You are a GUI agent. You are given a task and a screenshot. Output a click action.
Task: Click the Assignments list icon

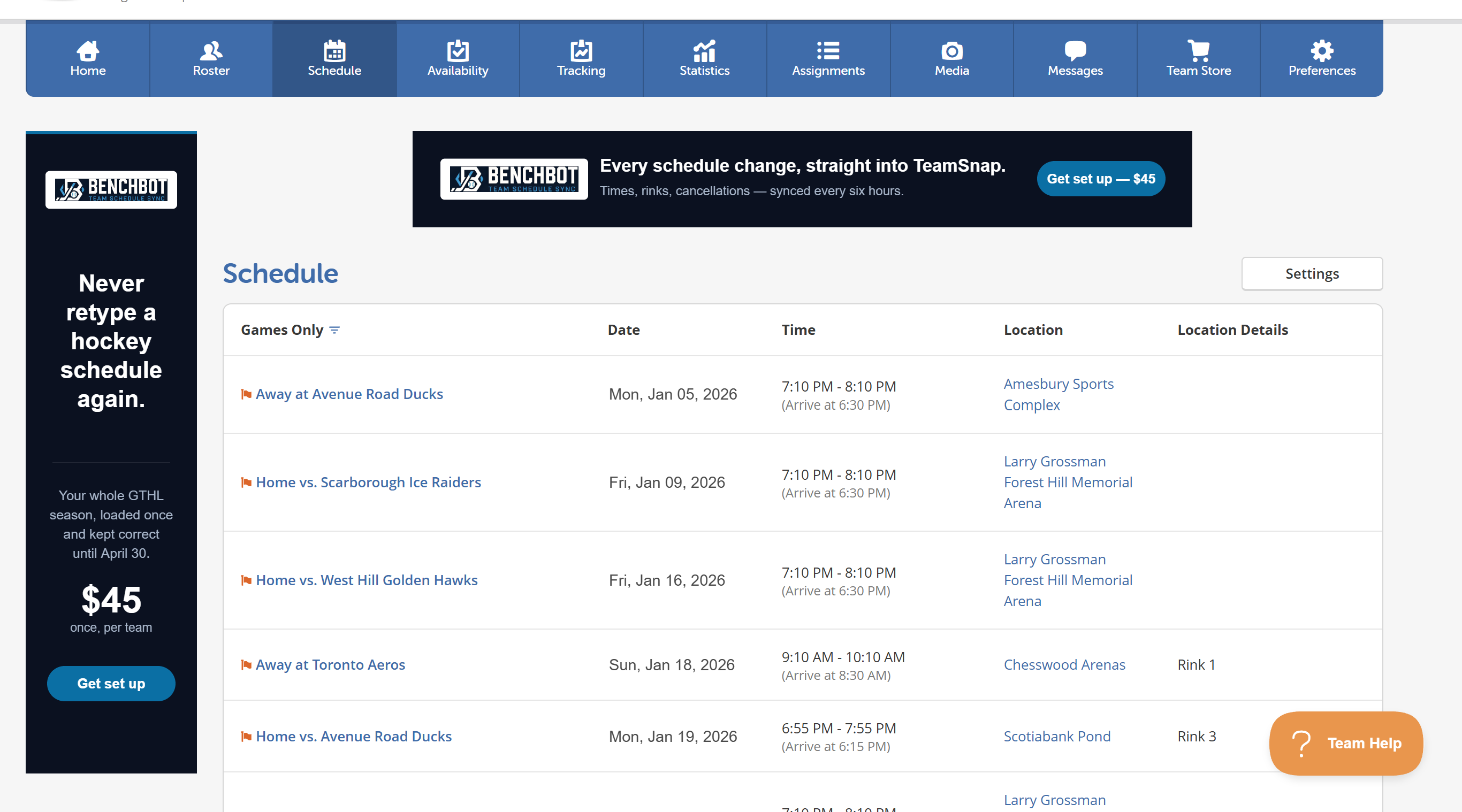(x=828, y=51)
